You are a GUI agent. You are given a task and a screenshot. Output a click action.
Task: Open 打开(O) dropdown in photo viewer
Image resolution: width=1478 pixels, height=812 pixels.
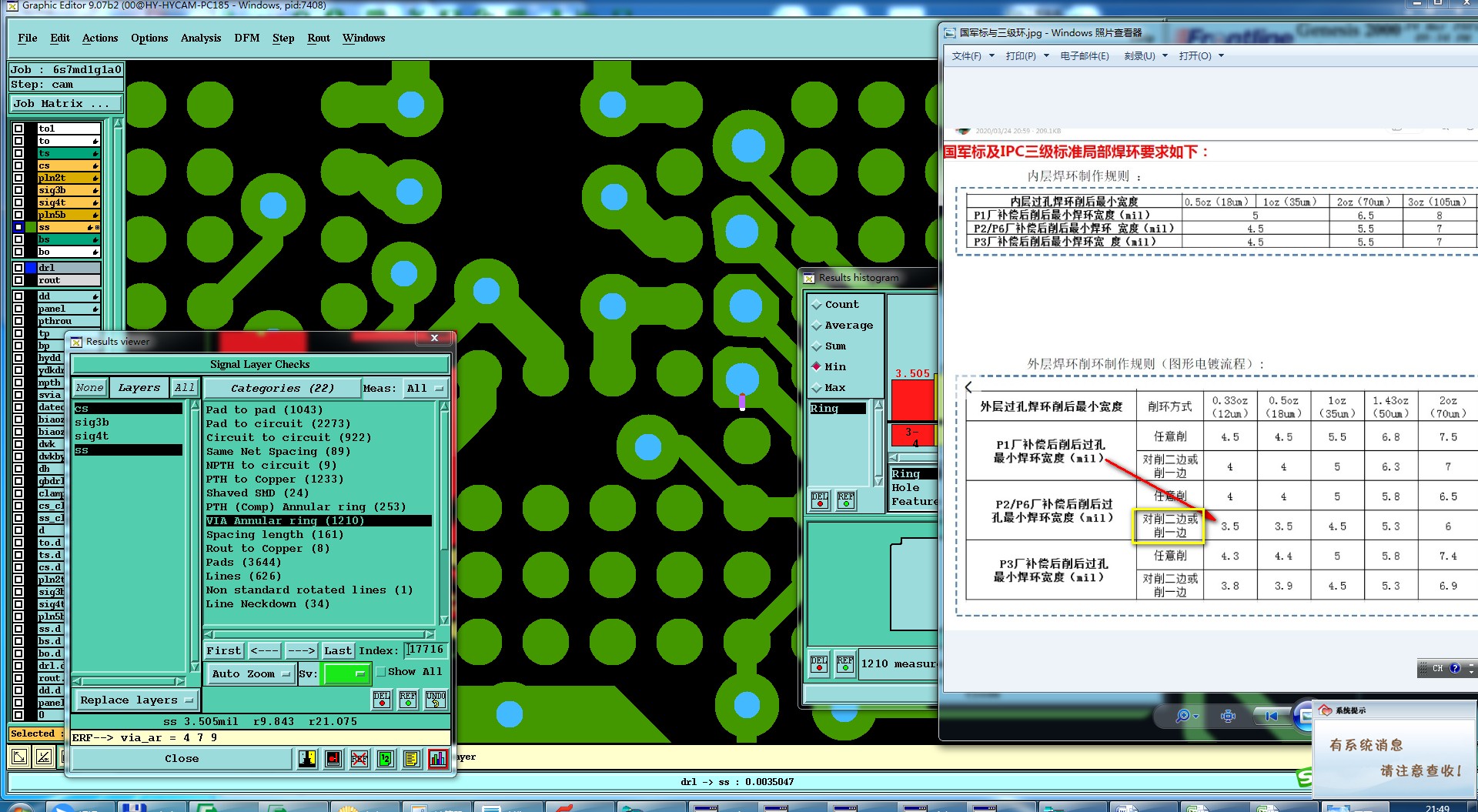1201,56
